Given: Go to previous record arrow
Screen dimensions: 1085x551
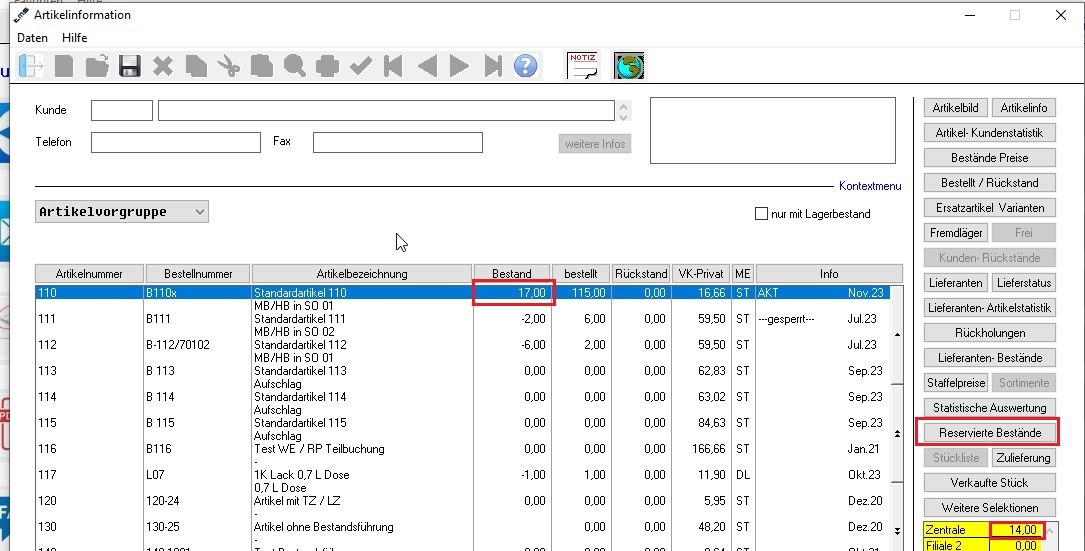Looking at the screenshot, I should (x=427, y=66).
